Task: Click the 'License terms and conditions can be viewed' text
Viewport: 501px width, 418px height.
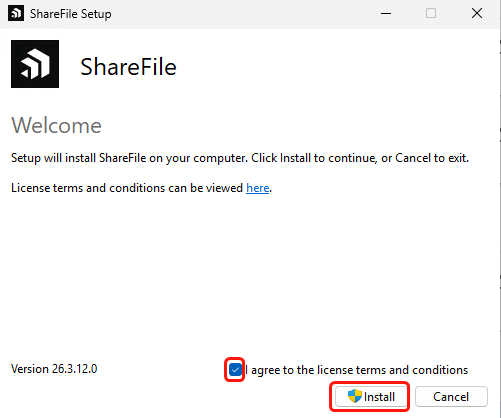Action: tap(127, 188)
